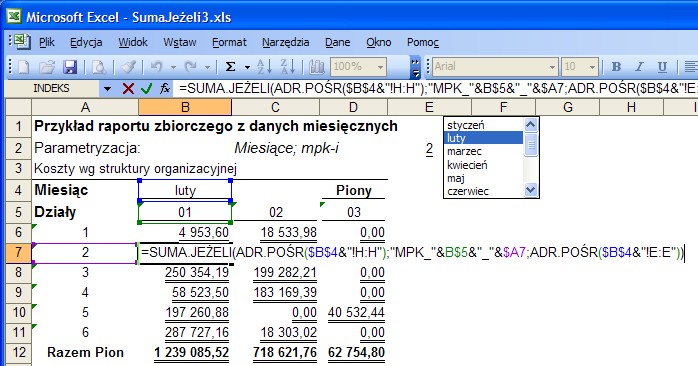This screenshot has width=698, height=366.
Task: Open the Edycja menu
Action: (x=86, y=42)
